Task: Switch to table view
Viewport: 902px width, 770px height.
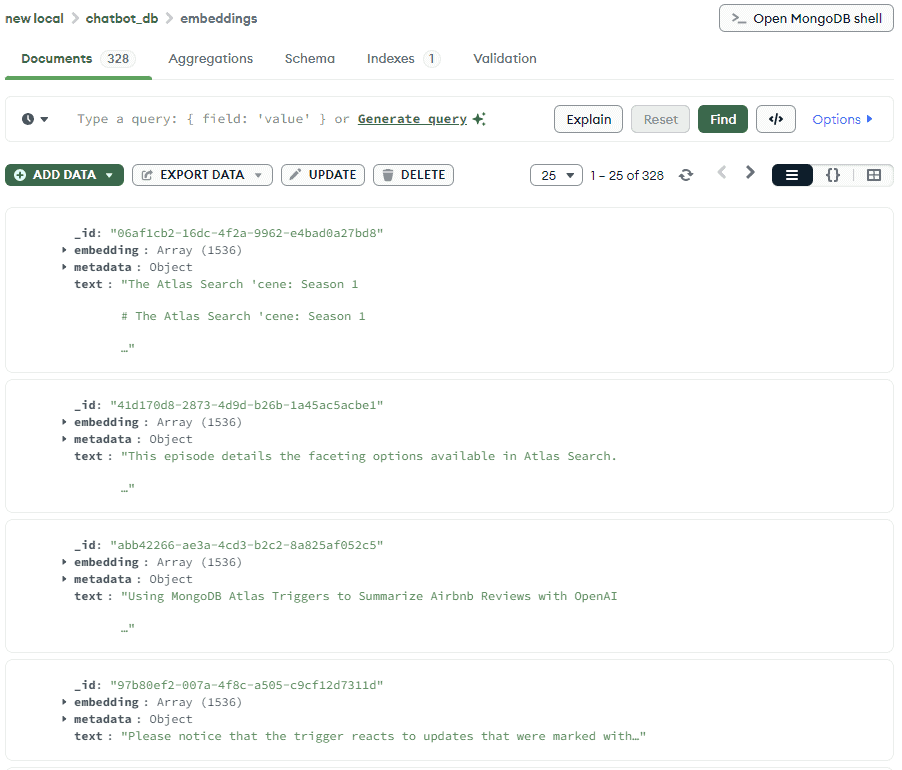Action: (x=873, y=175)
